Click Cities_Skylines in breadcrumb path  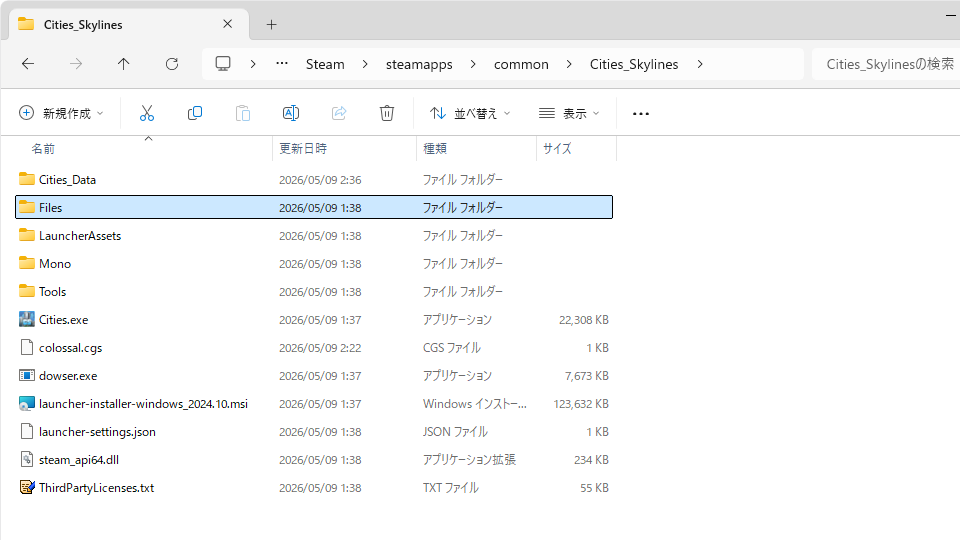pyautogui.click(x=634, y=64)
